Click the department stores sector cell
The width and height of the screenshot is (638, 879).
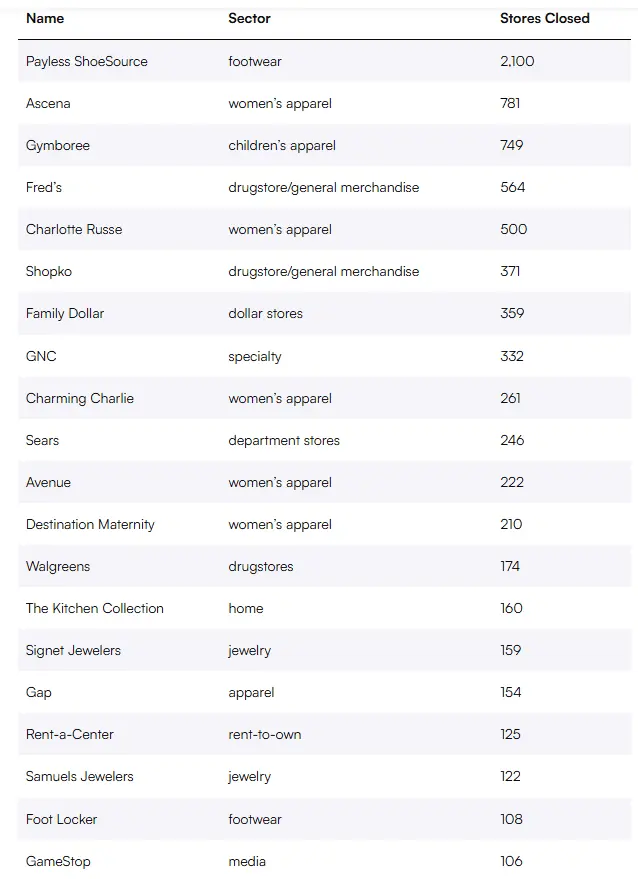[284, 440]
